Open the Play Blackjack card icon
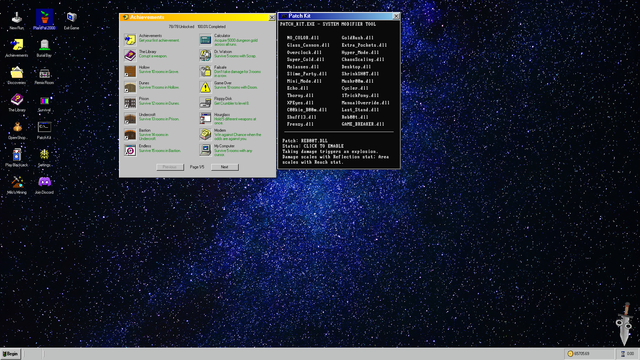 click(x=17, y=158)
